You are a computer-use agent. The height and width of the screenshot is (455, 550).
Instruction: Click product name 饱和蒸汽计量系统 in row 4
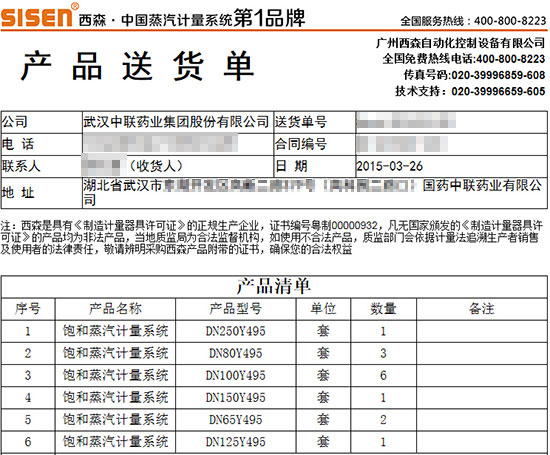click(x=115, y=397)
